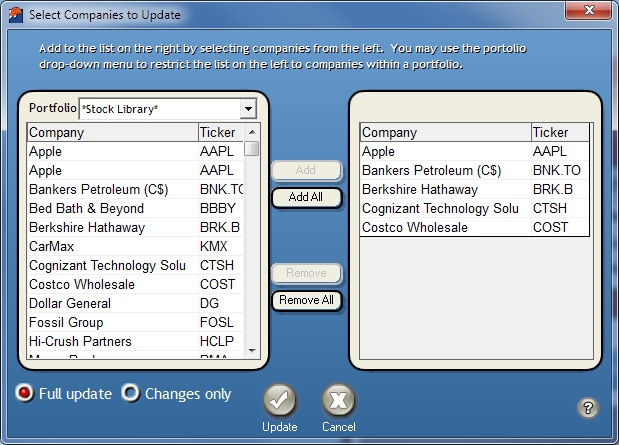This screenshot has height=445, width=619.
Task: Click the Ticker column header in left list
Action: click(x=221, y=132)
